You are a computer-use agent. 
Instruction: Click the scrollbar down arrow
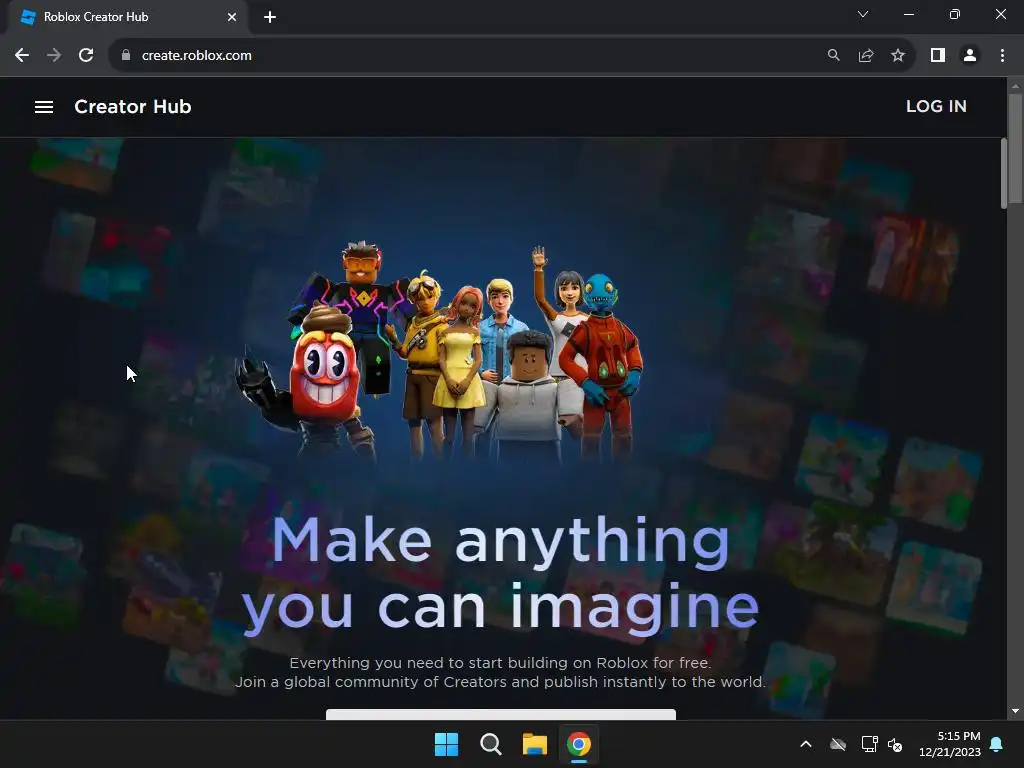coord(1015,711)
